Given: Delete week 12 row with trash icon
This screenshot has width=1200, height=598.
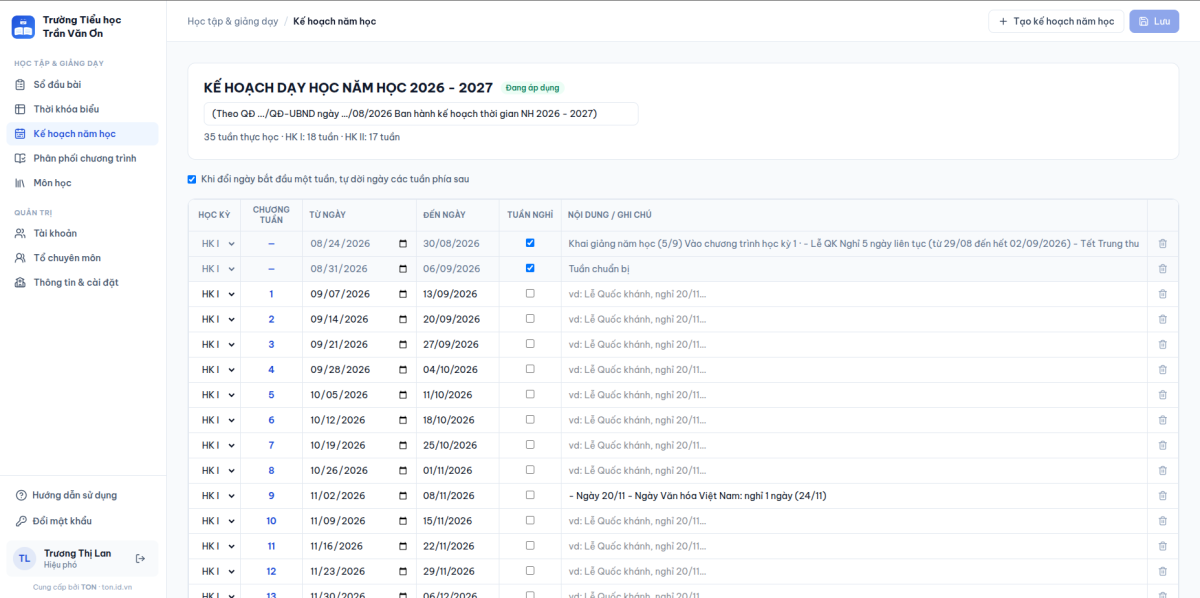Looking at the screenshot, I should [1162, 571].
